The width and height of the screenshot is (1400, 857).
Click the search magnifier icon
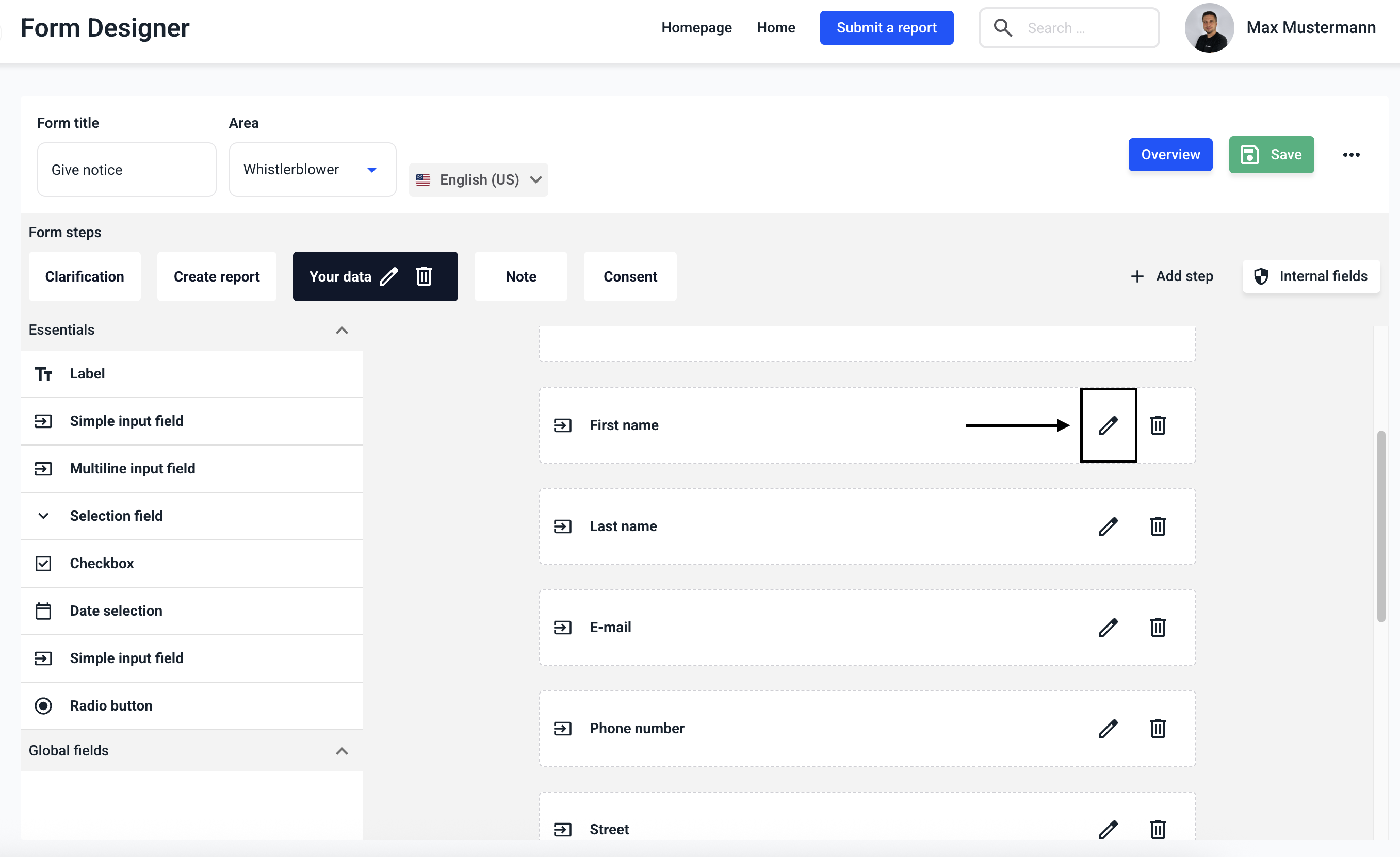pos(1002,28)
